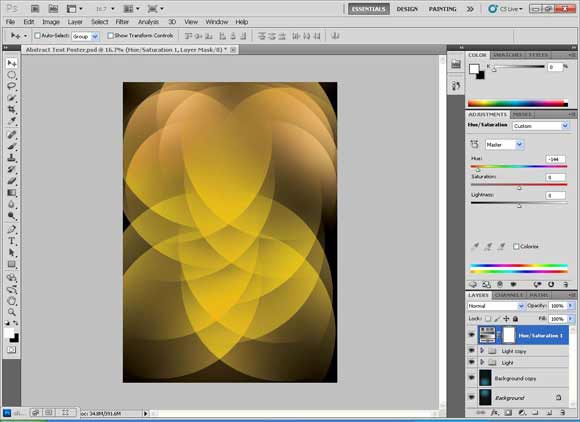Open the Master channel dropdown
Screen dimensions: 580x422
505,145
